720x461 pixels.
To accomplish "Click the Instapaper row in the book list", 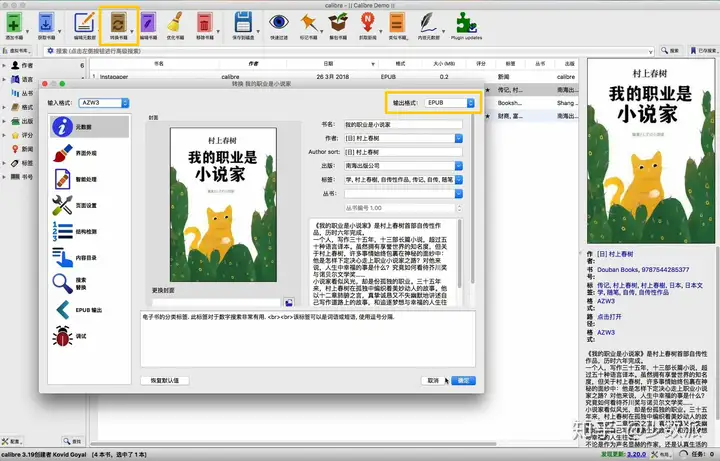I will pos(333,77).
